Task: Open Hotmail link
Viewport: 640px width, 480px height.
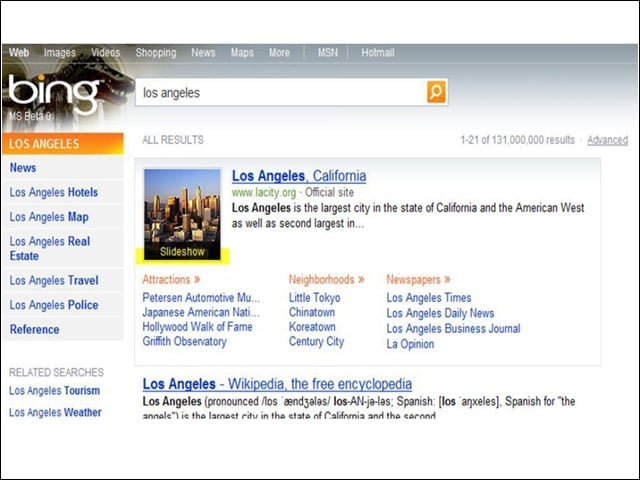Action: (378, 53)
